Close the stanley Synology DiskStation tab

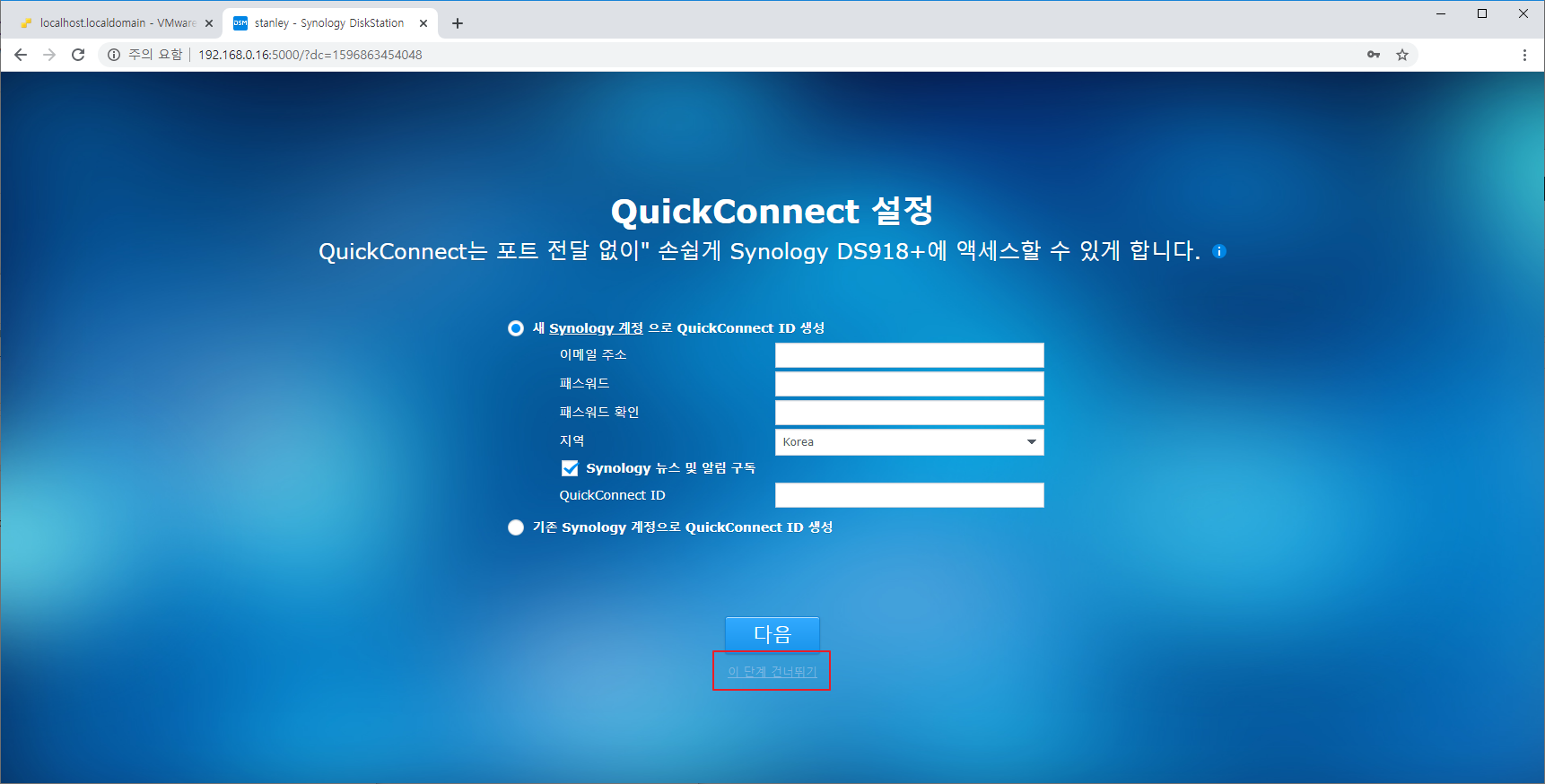coord(423,23)
